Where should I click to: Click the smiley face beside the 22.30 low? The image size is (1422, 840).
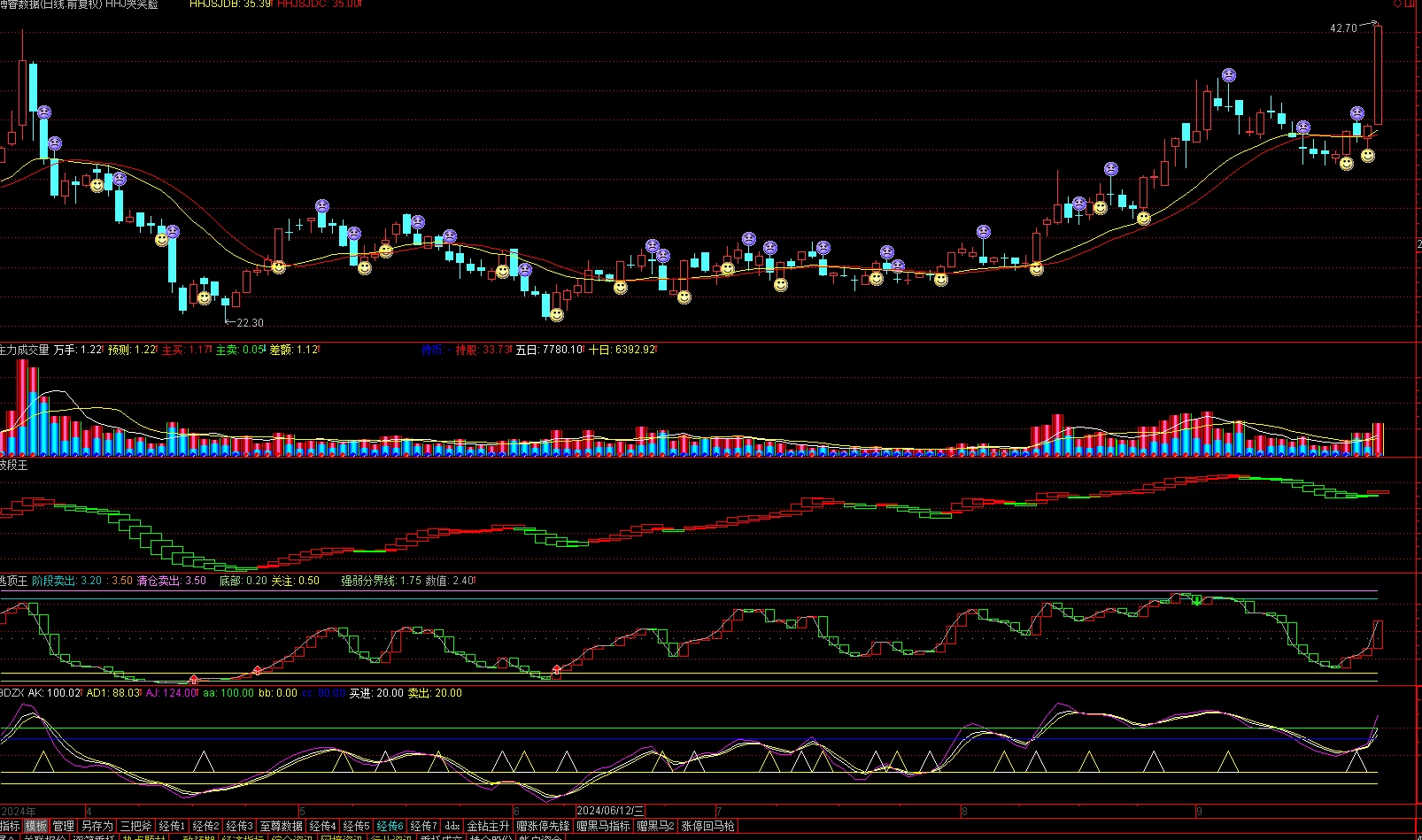[x=205, y=298]
